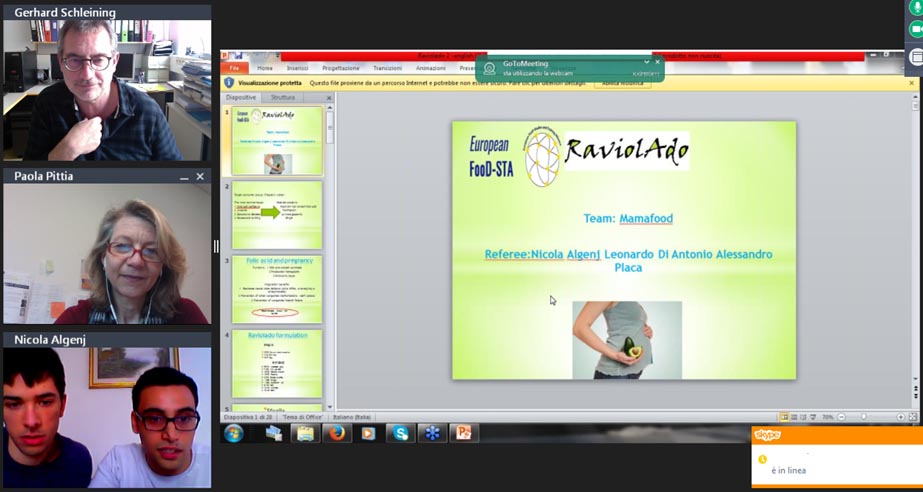
Task: Open GoToMeeting screen layout panel icon
Action: 916,56
